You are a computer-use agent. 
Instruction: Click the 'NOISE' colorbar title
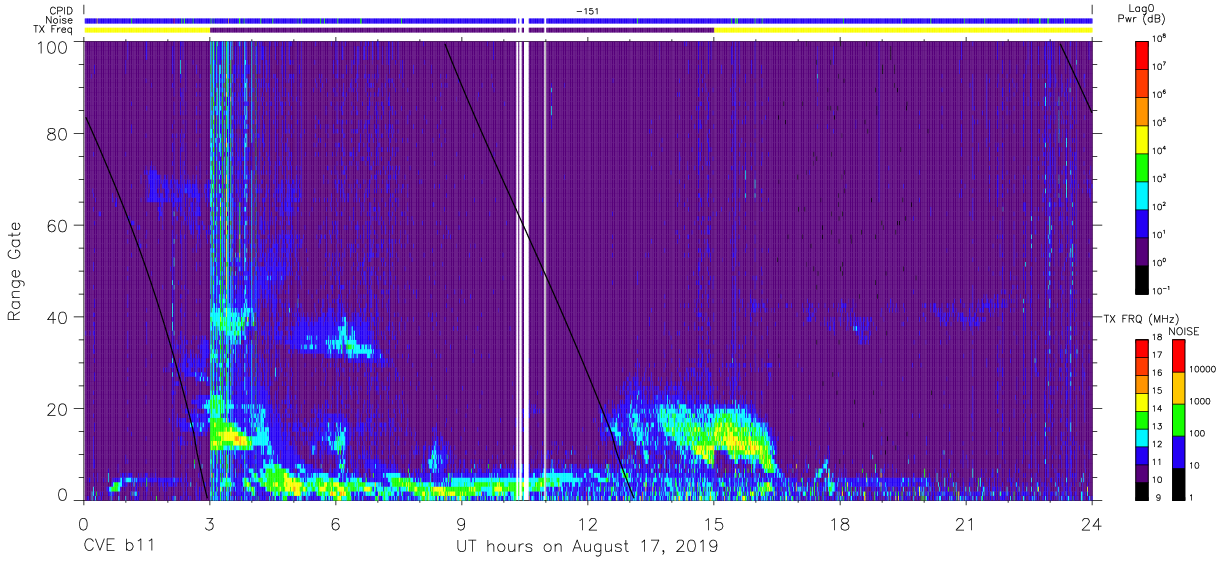pyautogui.click(x=1183, y=330)
